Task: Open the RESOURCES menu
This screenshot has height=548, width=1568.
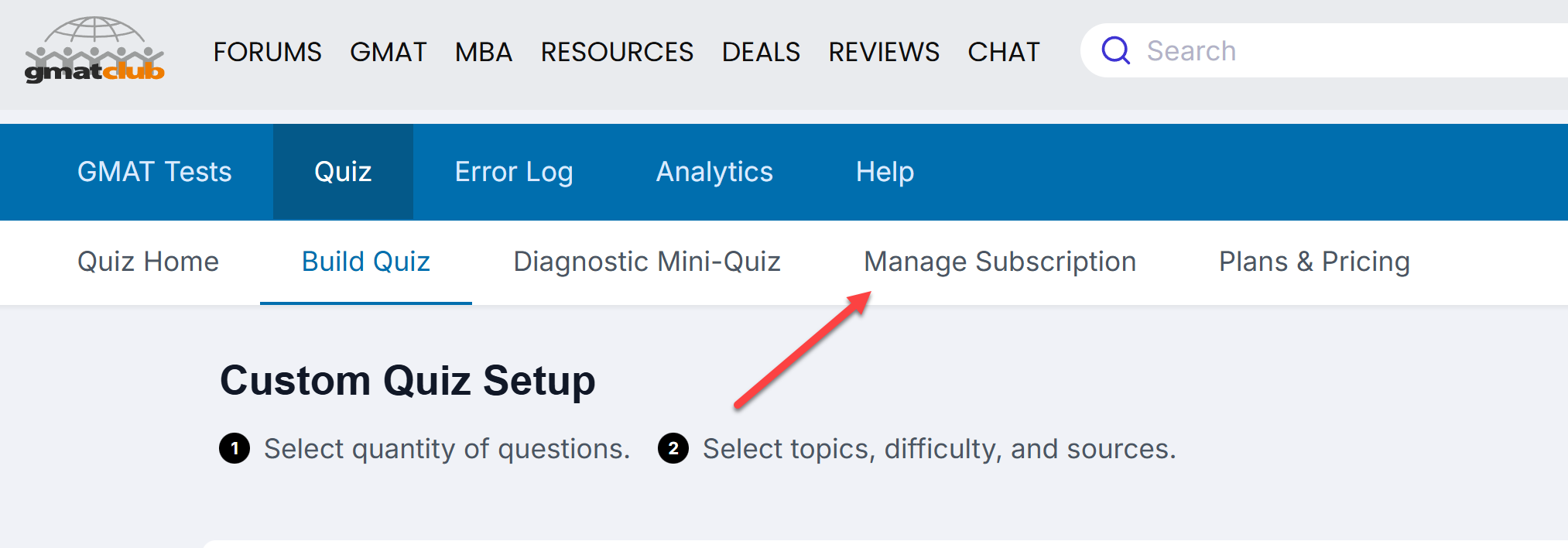Action: tap(617, 52)
